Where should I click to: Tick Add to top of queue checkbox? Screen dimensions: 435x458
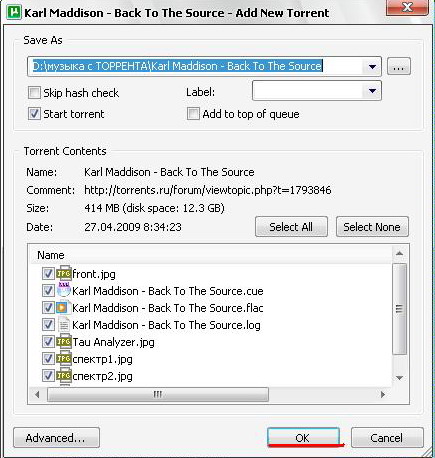pos(193,114)
